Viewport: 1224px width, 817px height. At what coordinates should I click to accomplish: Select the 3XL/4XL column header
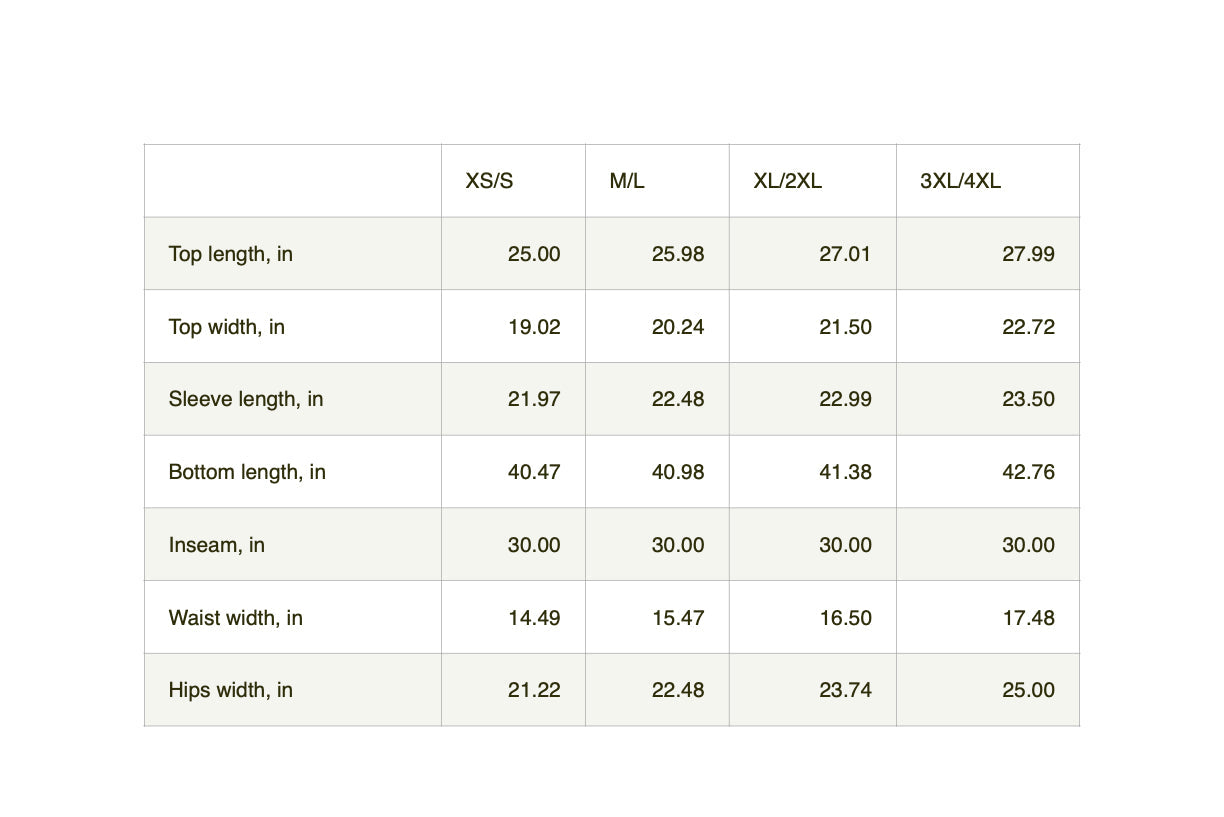pyautogui.click(x=960, y=181)
